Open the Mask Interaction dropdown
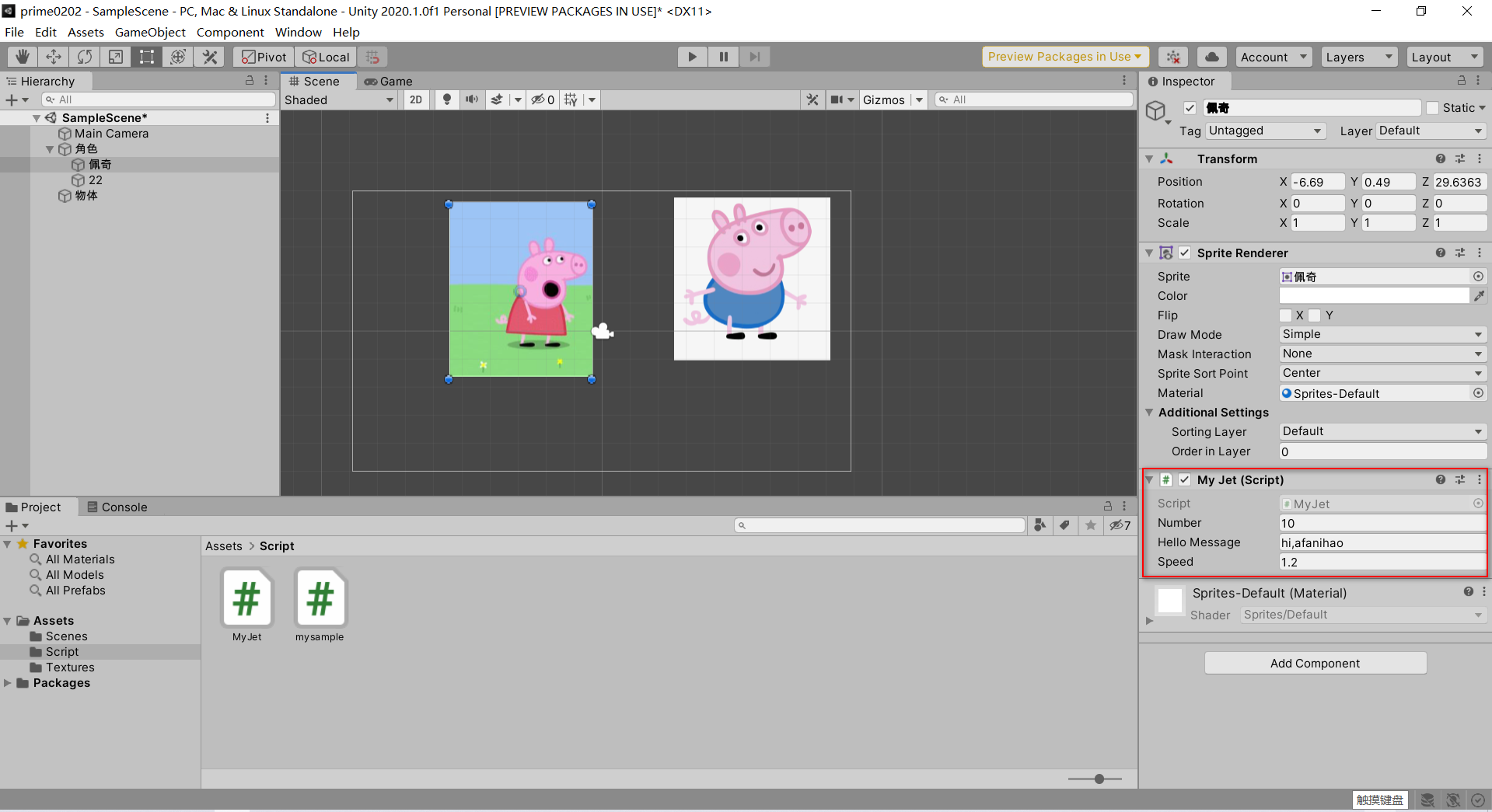The height and width of the screenshot is (812, 1492). [x=1382, y=354]
